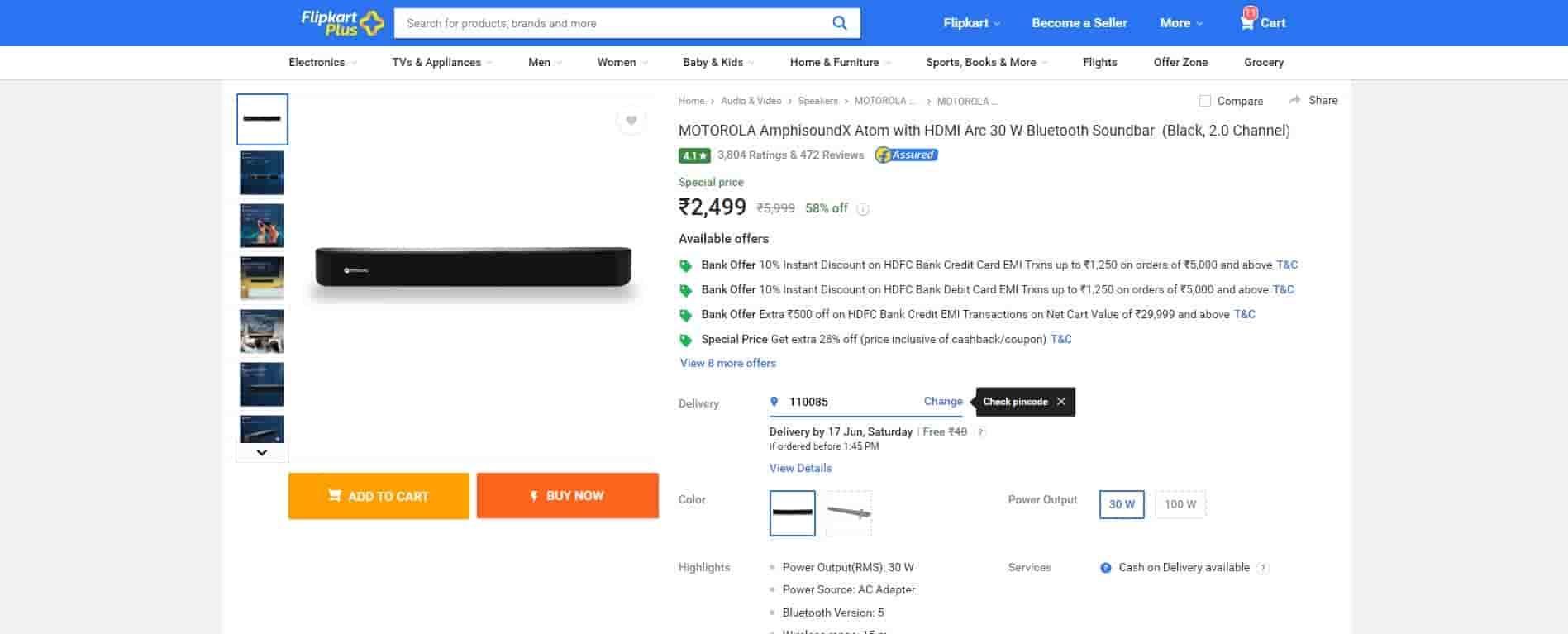Enable the Compare checkbox
This screenshot has height=634, width=1568.
[x=1205, y=101]
